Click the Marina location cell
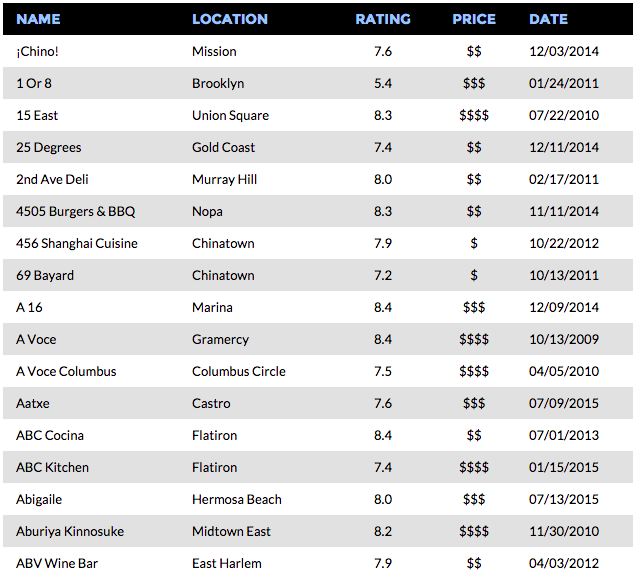Image resolution: width=636 pixels, height=578 pixels. (213, 307)
